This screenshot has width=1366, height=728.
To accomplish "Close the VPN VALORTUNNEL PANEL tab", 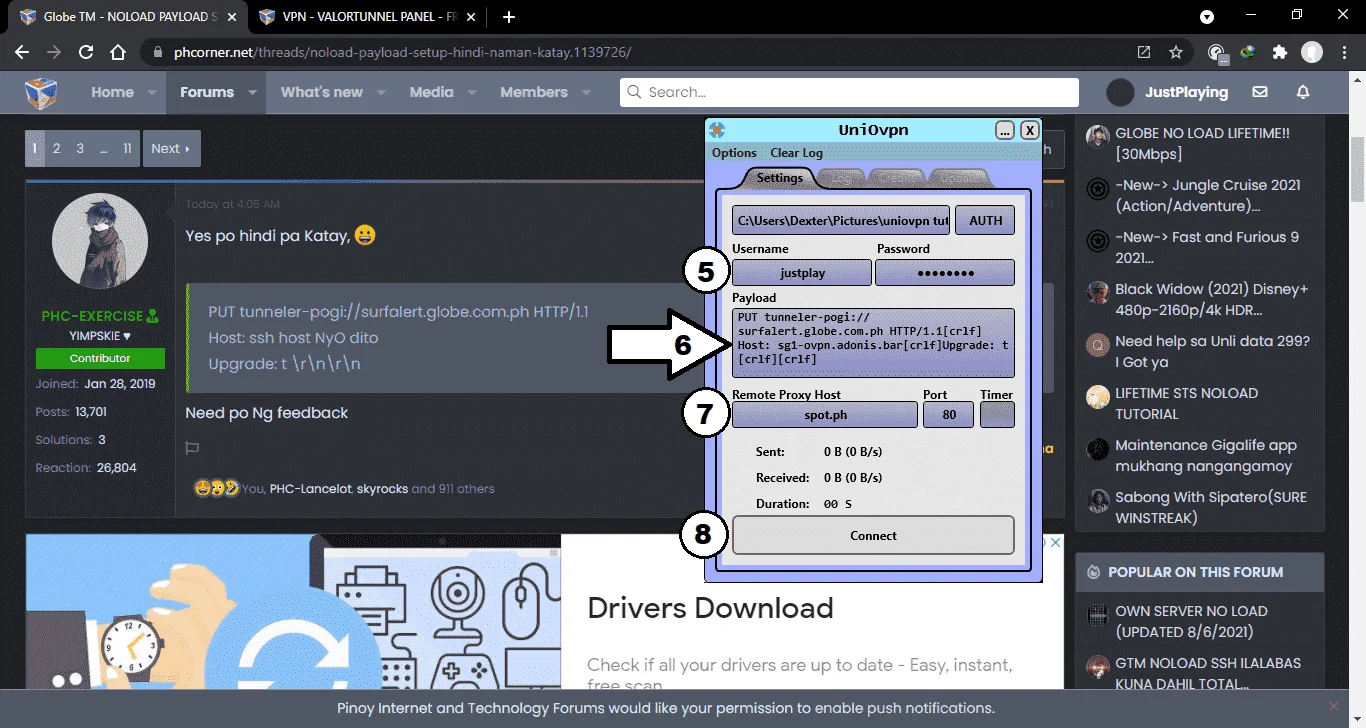I will coord(469,17).
